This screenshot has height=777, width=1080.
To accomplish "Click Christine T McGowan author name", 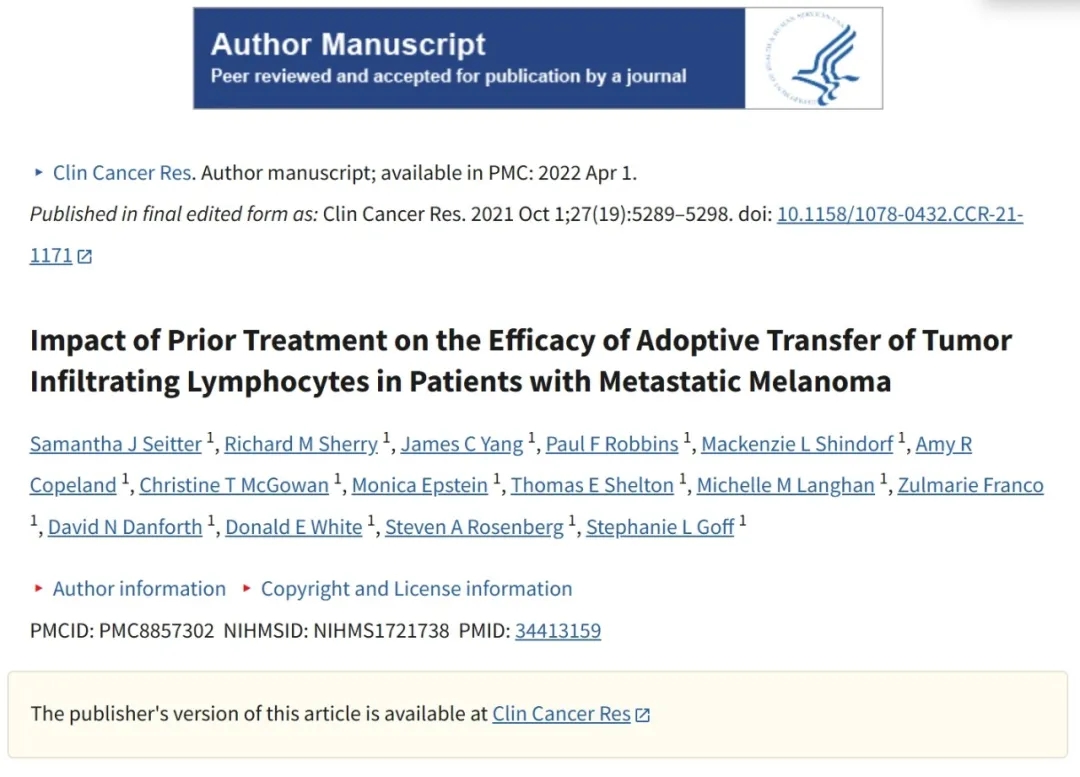I will [x=234, y=485].
